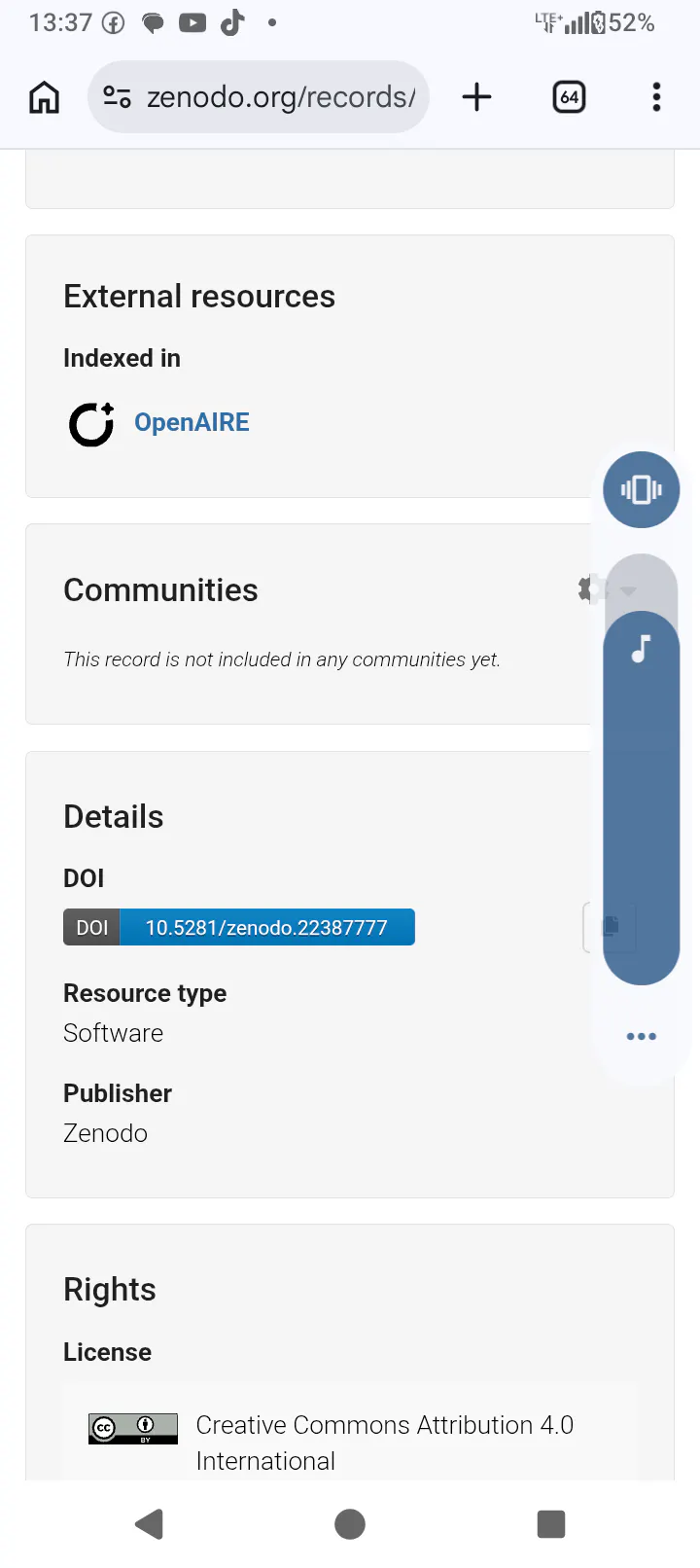700x1568 pixels.
Task: Click the 'Publisher' label
Action: pos(118,1093)
